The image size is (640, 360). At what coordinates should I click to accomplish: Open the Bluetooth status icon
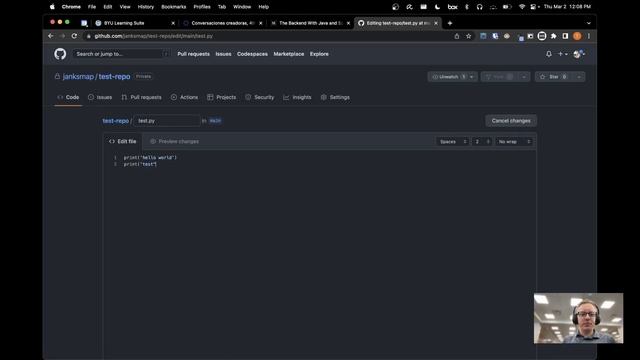(467, 7)
